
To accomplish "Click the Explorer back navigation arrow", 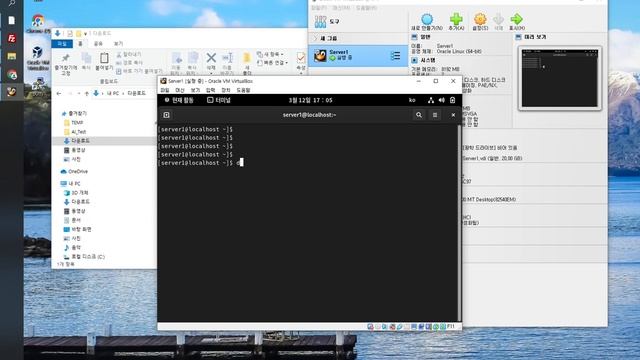I will point(59,93).
